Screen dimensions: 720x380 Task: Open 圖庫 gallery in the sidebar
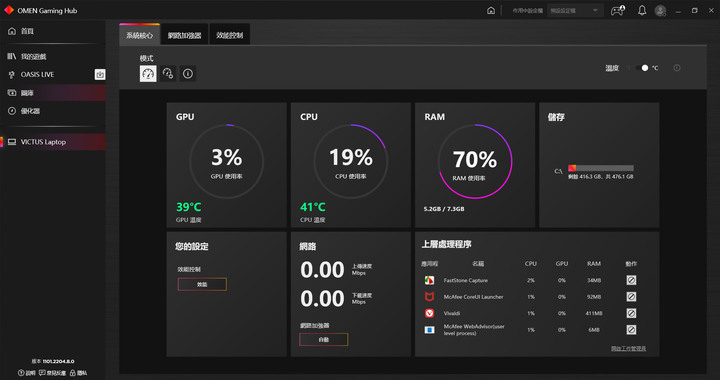(53, 93)
